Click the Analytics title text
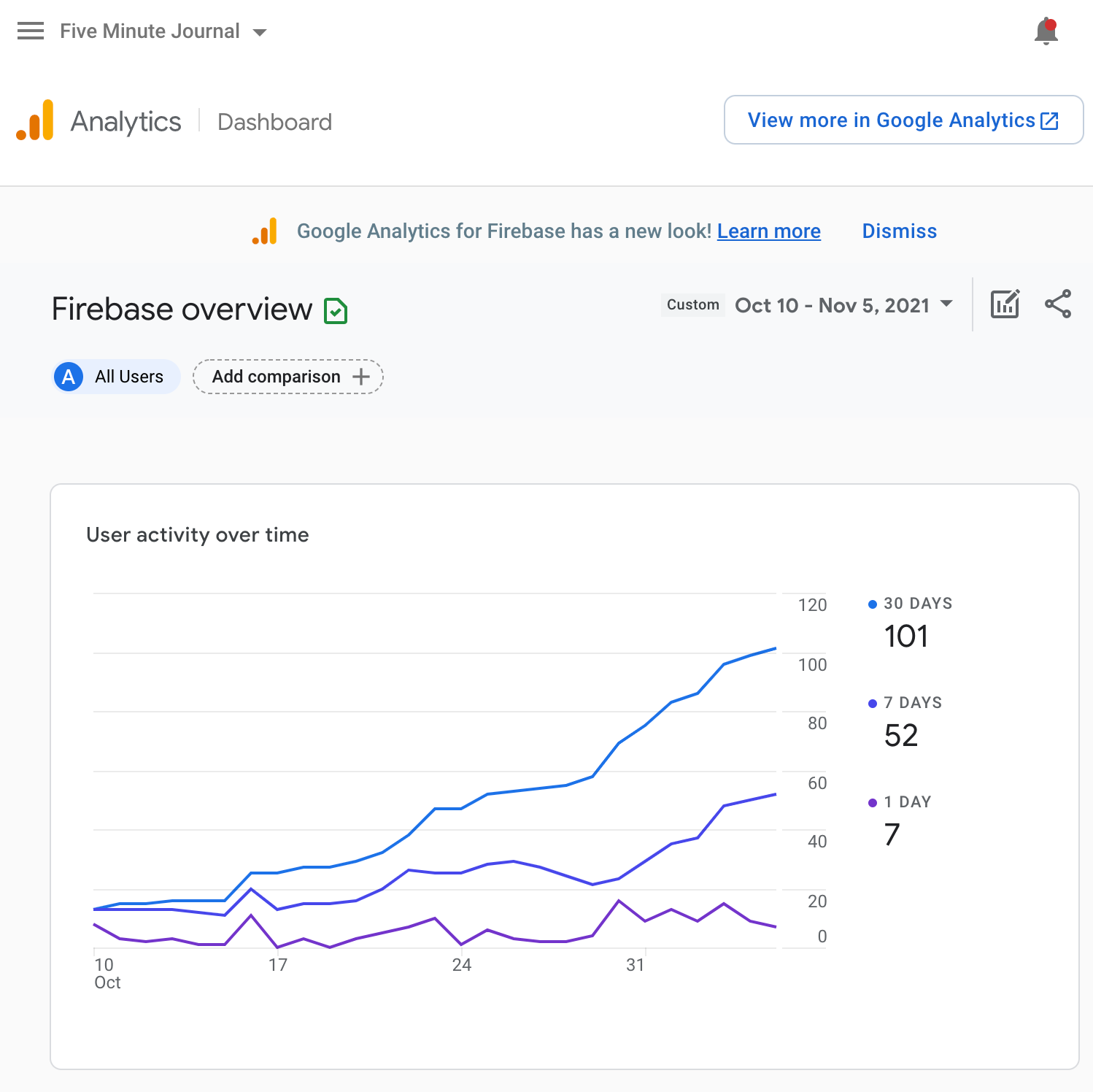This screenshot has width=1093, height=1092. tap(125, 122)
